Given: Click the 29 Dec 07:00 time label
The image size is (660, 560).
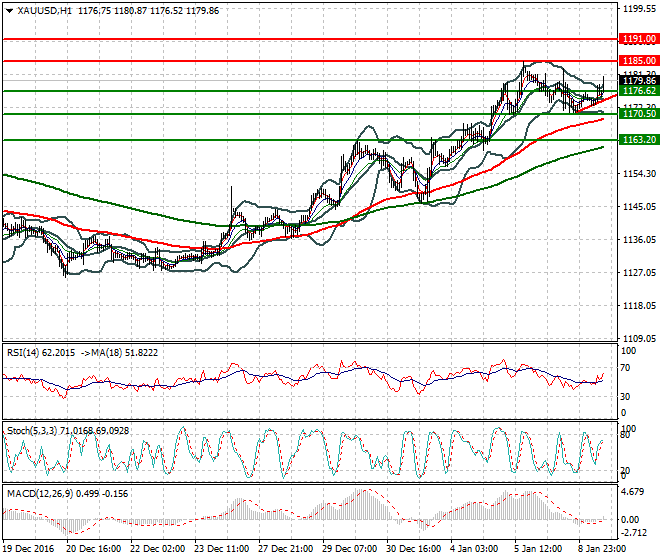Looking at the screenshot, I should [349, 549].
